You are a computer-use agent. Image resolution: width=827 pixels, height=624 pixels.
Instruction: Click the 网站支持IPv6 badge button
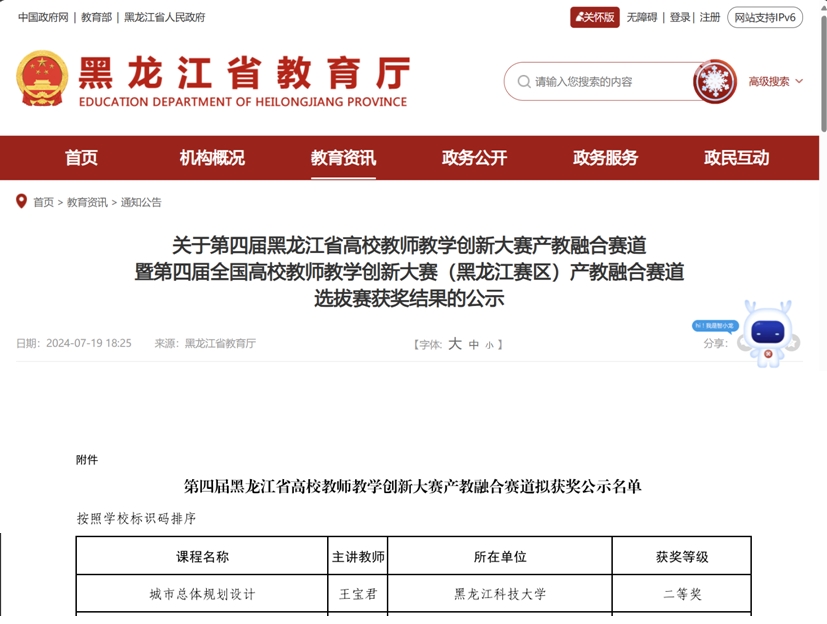click(765, 17)
